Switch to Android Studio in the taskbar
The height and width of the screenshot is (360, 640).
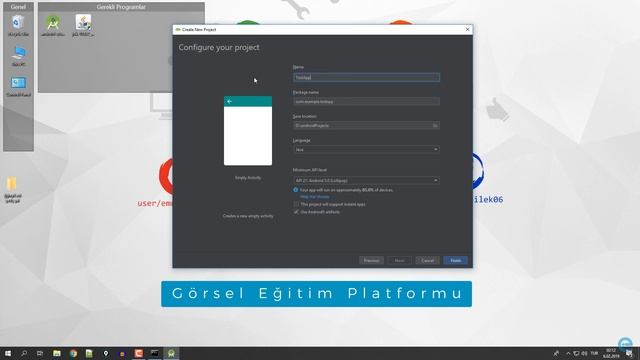171,353
